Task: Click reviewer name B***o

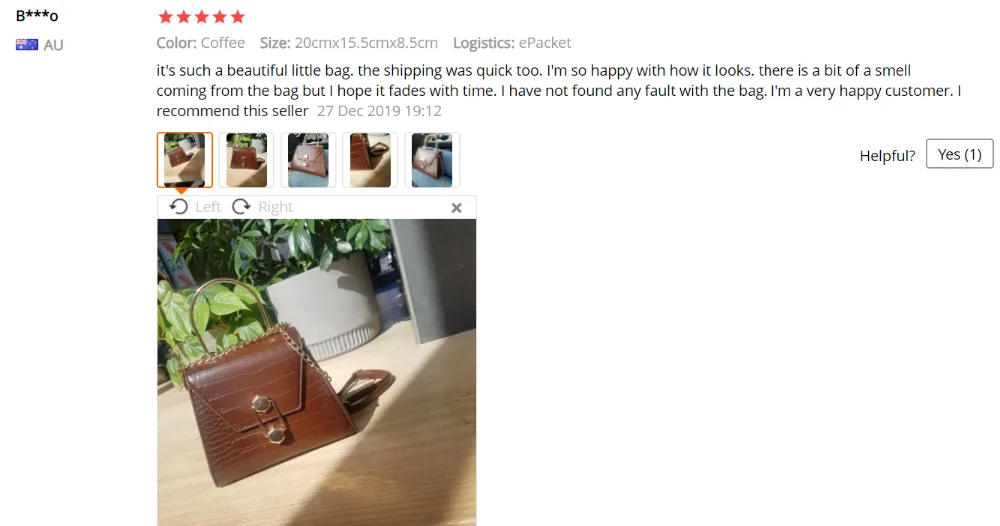Action: (x=37, y=16)
